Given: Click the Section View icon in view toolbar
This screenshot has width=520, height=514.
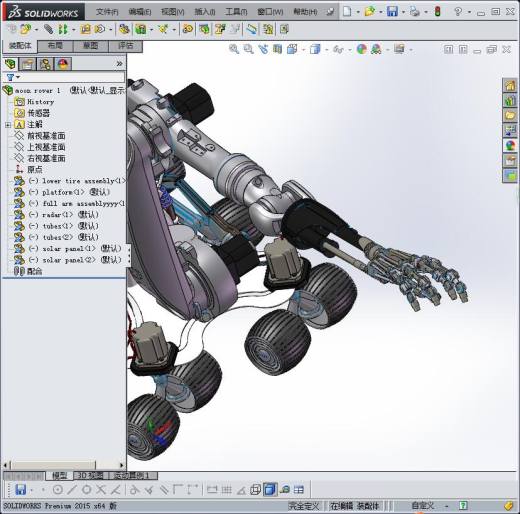Looking at the screenshot, I should (277, 49).
